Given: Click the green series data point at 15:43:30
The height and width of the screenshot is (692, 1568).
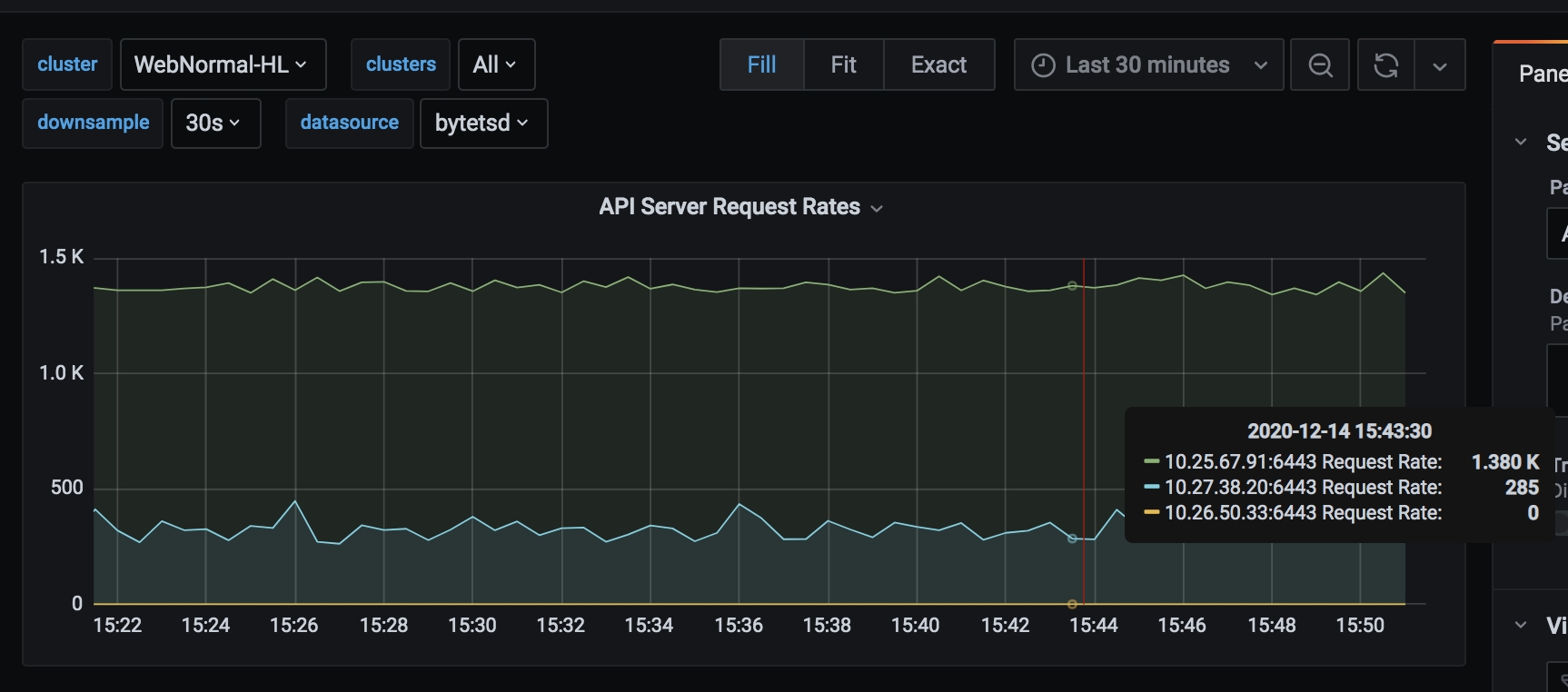Looking at the screenshot, I should click(x=1072, y=286).
